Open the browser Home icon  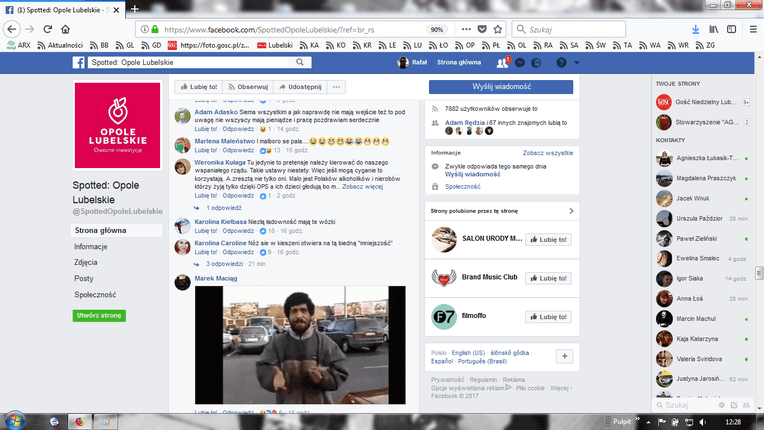(65, 29)
